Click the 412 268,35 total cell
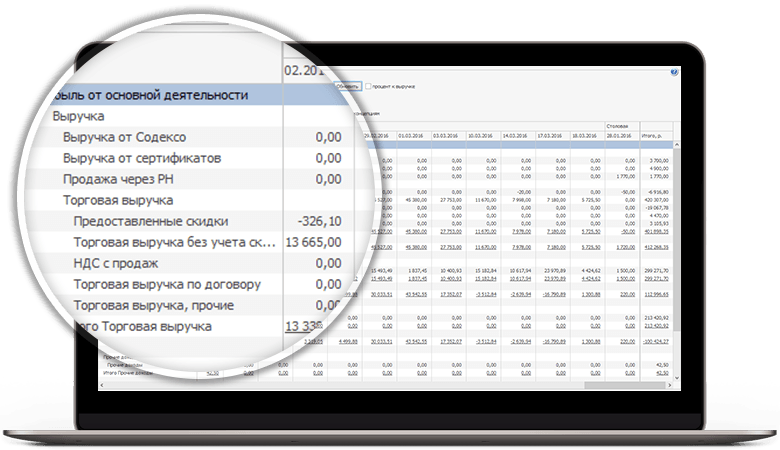Image resolution: width=780 pixels, height=450 pixels. click(657, 247)
